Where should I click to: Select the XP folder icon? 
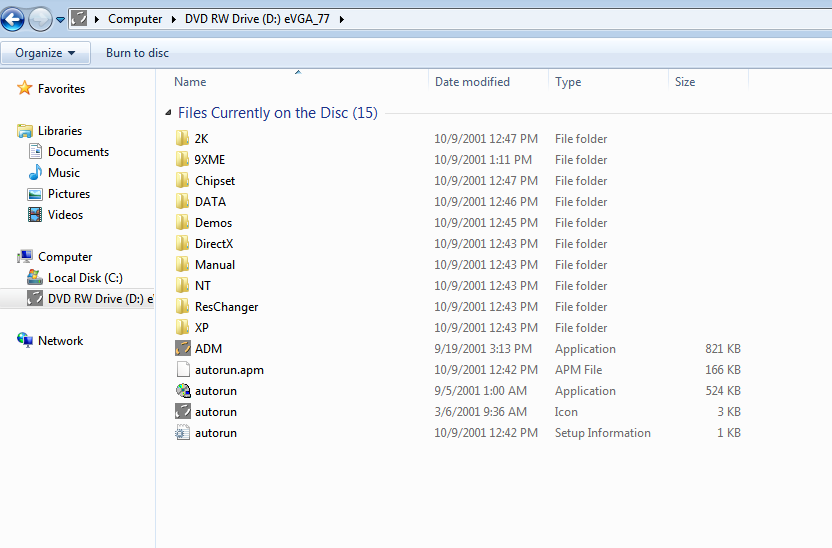182,327
